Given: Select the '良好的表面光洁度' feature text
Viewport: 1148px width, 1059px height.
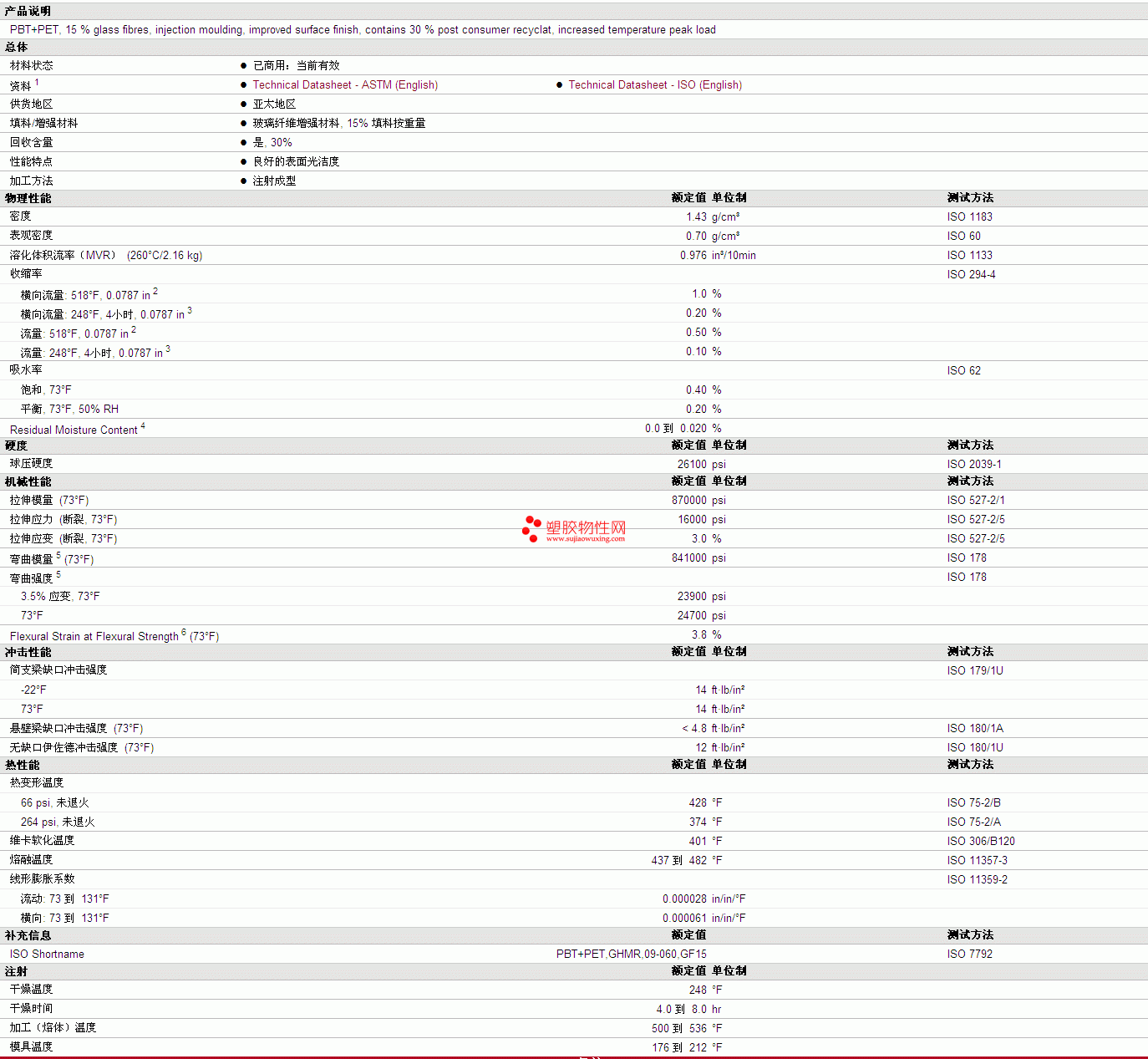Looking at the screenshot, I should click(x=296, y=161).
